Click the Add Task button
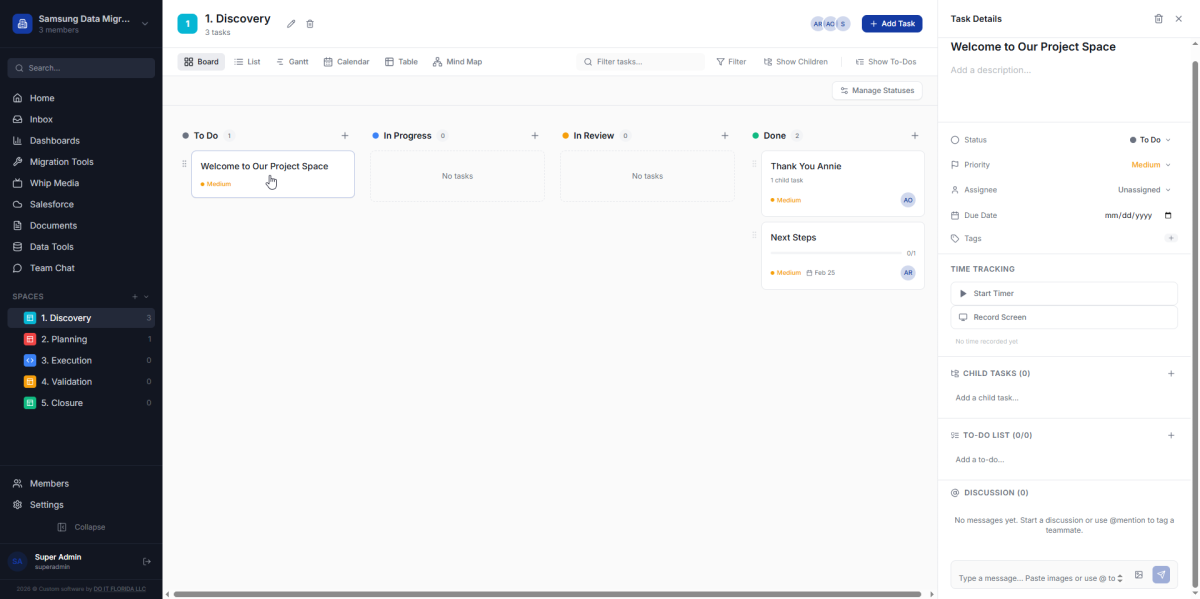 point(892,24)
